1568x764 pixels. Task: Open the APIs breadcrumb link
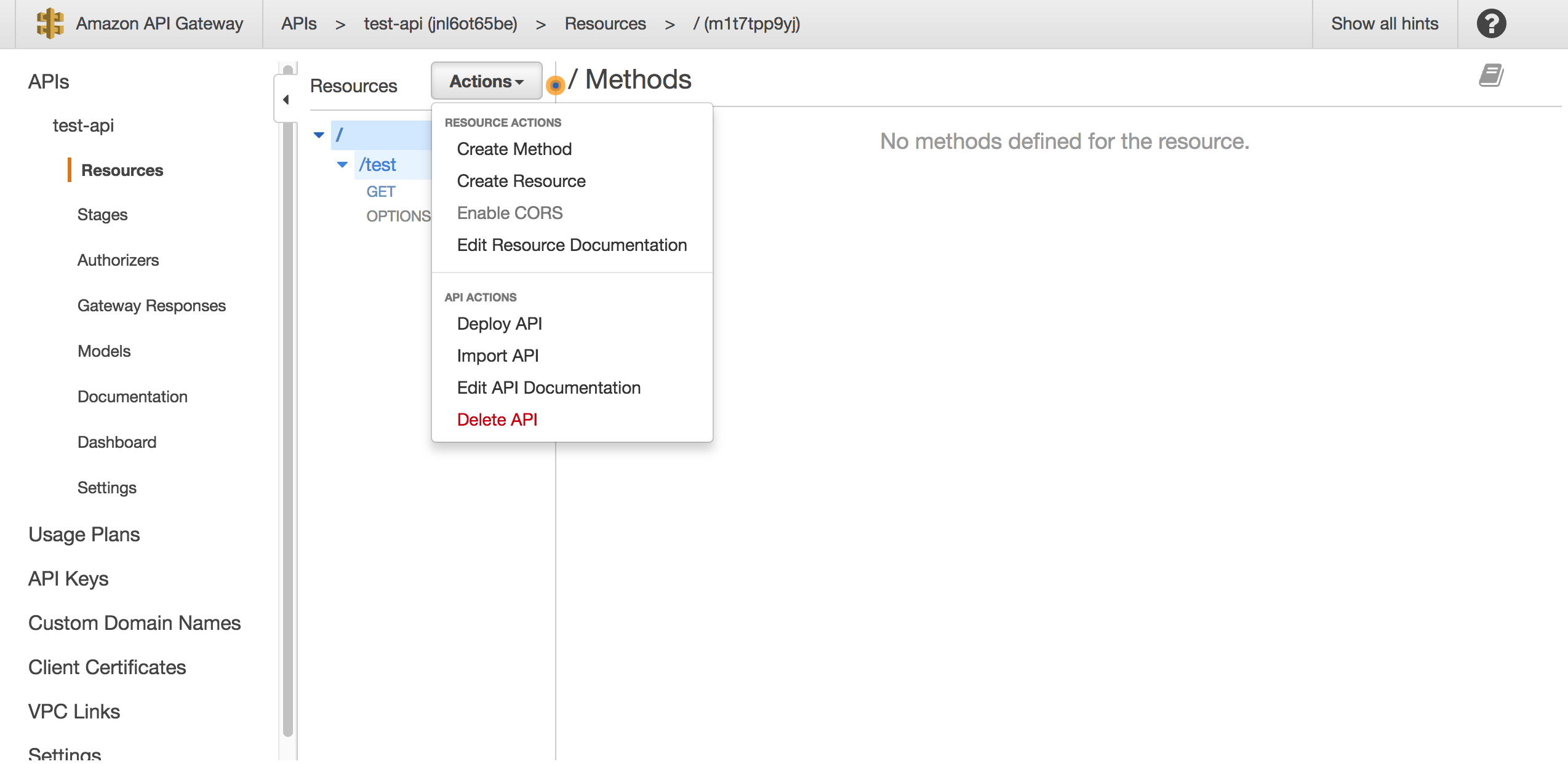[298, 23]
